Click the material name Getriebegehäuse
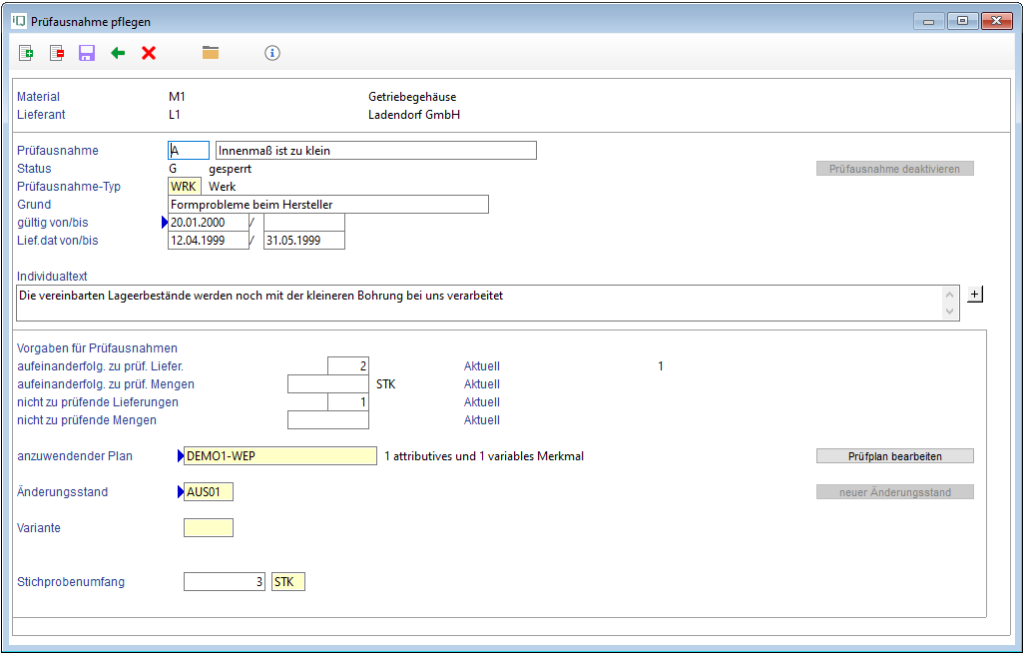Viewport: 1024px width, 654px height. (x=412, y=97)
